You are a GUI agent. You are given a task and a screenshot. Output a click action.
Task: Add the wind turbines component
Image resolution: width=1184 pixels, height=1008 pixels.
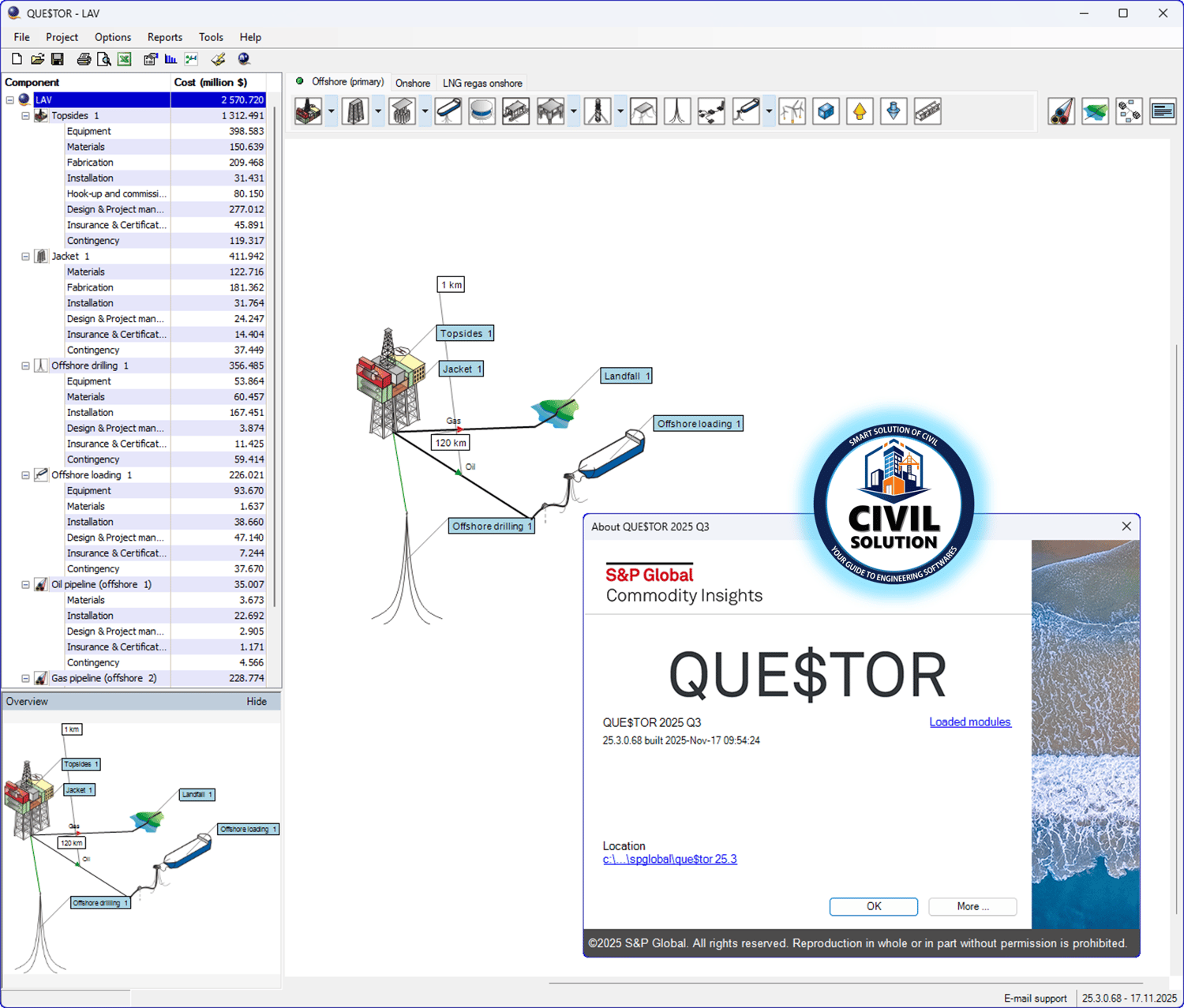click(x=792, y=111)
